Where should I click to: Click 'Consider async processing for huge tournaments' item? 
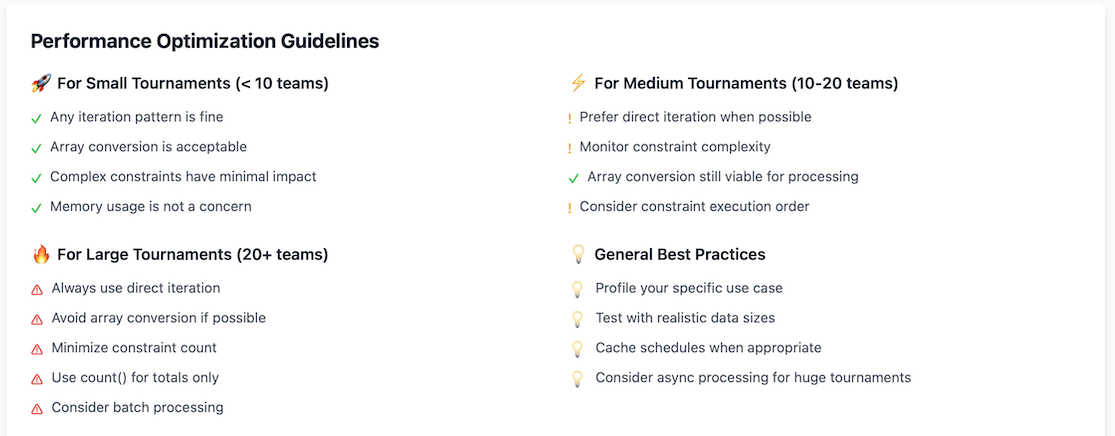click(753, 378)
